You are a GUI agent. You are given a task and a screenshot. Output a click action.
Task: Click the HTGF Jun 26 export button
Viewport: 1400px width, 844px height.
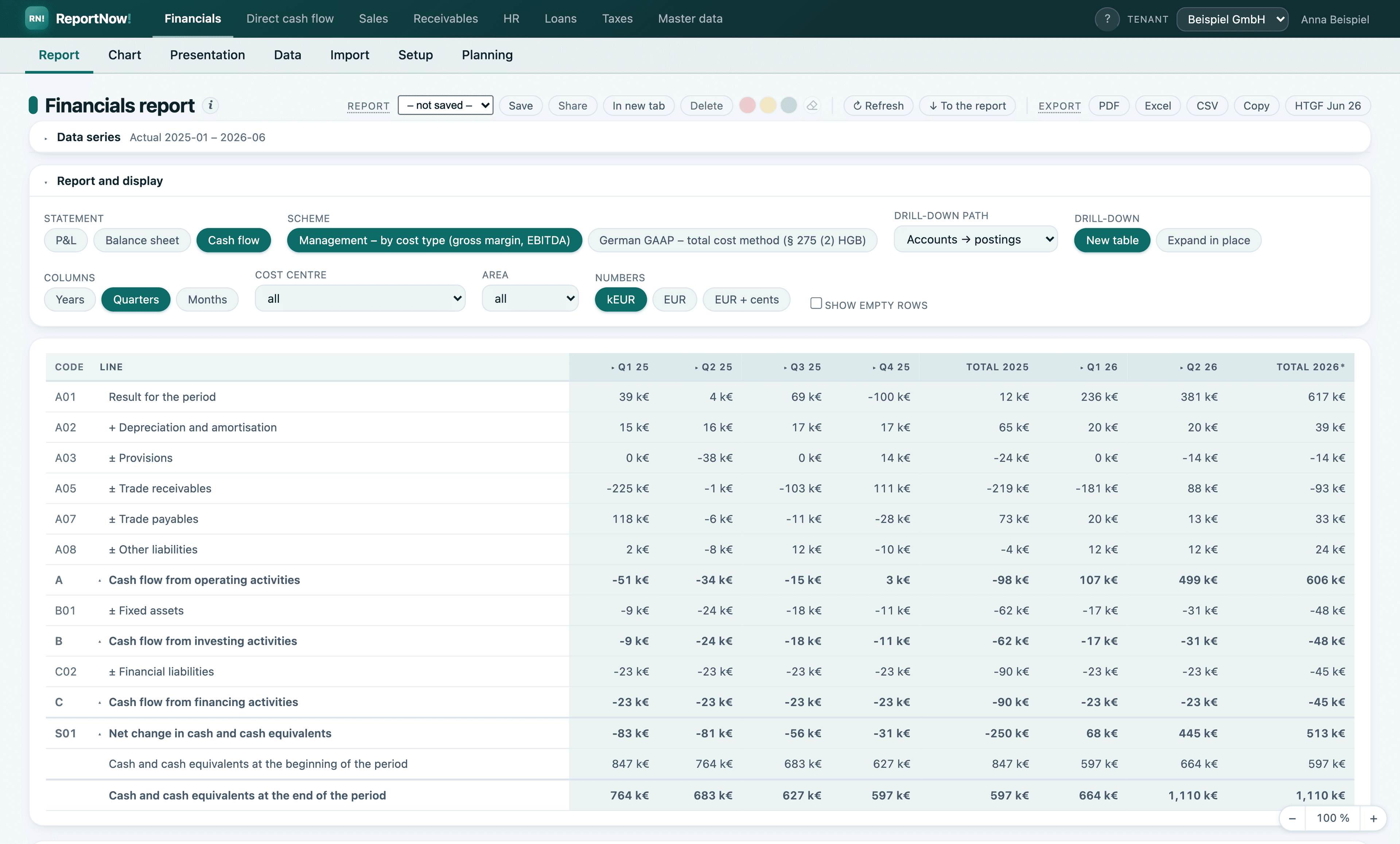[x=1327, y=106]
